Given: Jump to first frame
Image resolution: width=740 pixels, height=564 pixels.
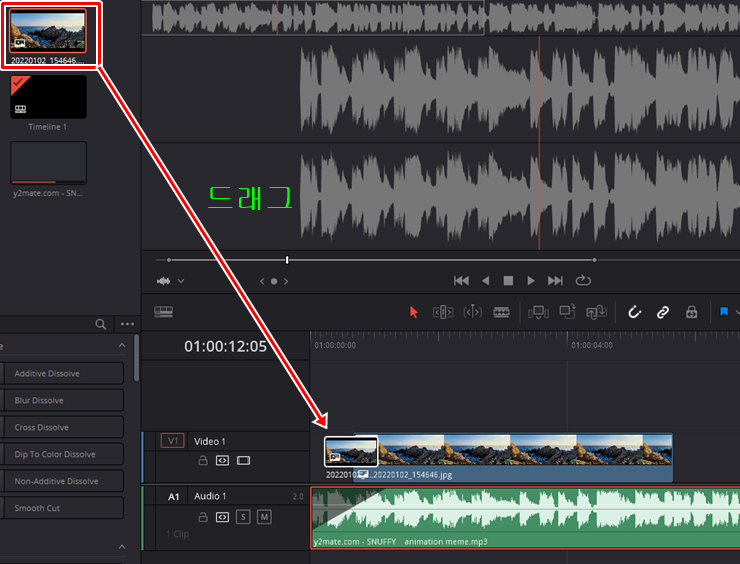Looking at the screenshot, I should click(x=461, y=281).
